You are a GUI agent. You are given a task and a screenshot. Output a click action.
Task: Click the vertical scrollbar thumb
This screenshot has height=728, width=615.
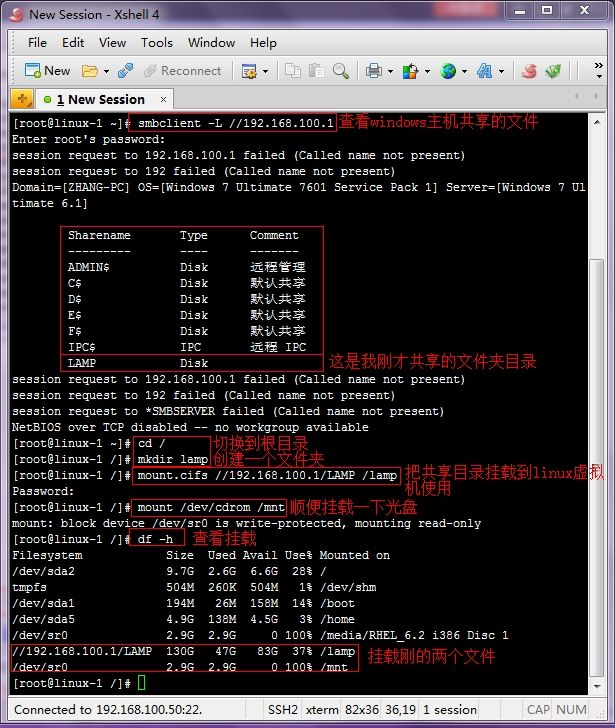(597, 467)
